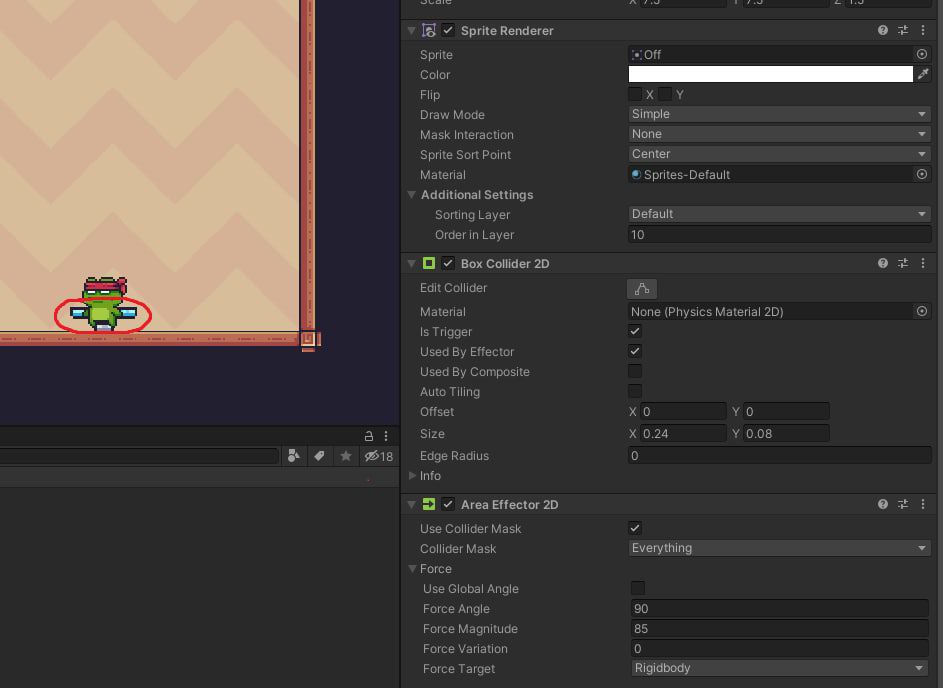943x688 pixels.
Task: Click the Force Variation field
Action: coord(779,648)
